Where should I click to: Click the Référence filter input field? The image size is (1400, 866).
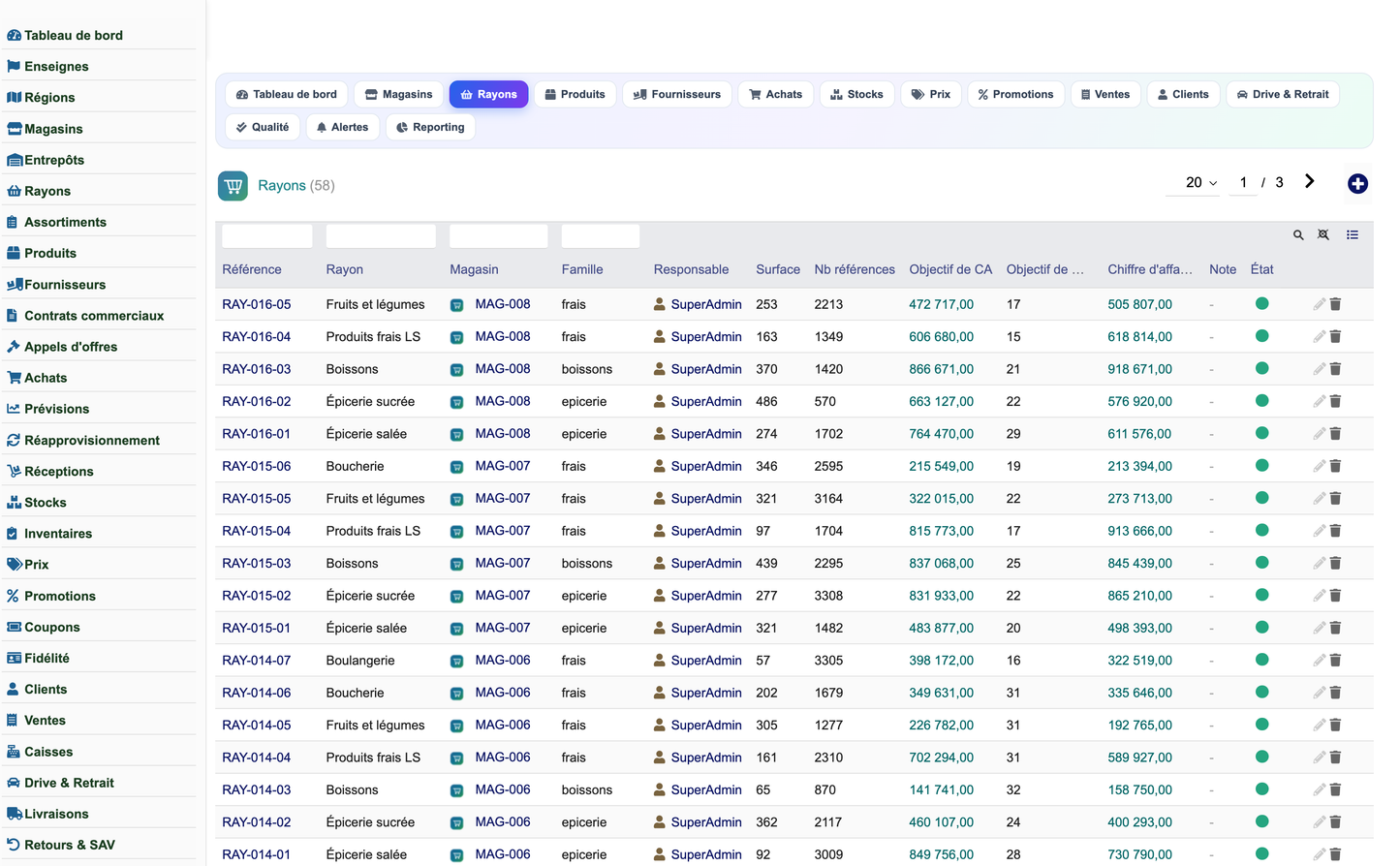[x=267, y=235]
